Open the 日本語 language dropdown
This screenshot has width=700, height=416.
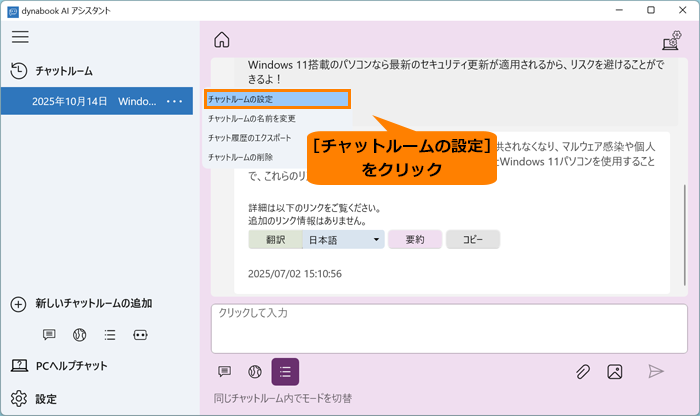click(343, 240)
